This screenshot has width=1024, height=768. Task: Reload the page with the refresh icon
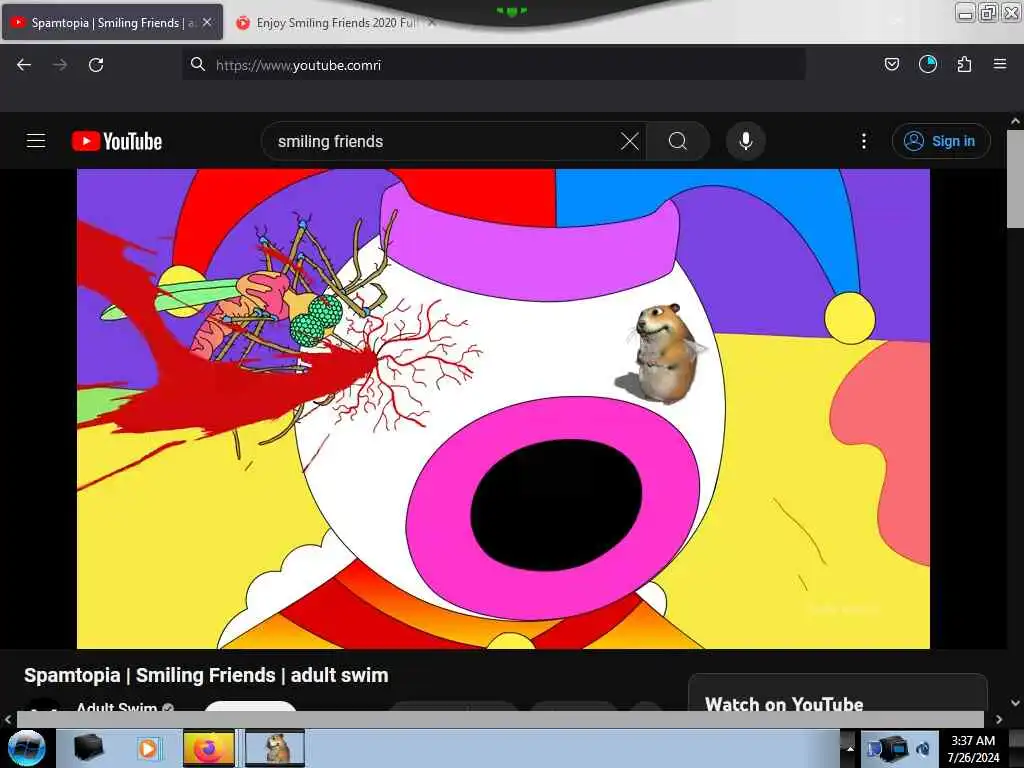(96, 65)
